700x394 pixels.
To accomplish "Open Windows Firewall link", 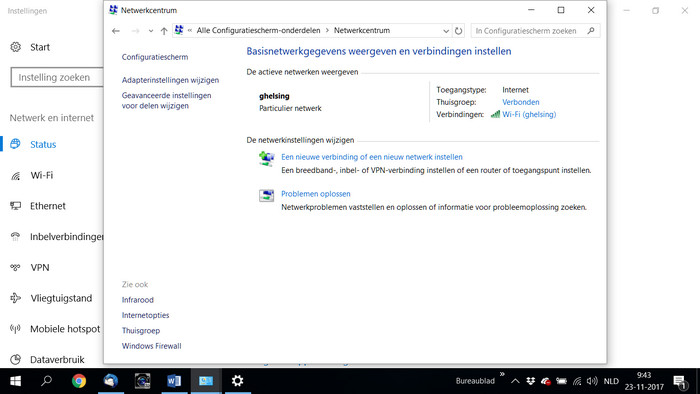I will coord(151,346).
